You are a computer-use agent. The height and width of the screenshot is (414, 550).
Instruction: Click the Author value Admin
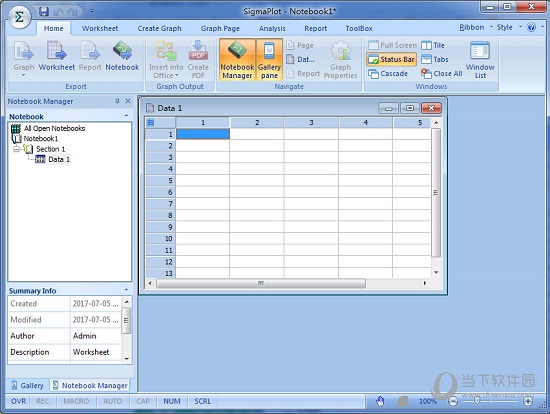96,336
